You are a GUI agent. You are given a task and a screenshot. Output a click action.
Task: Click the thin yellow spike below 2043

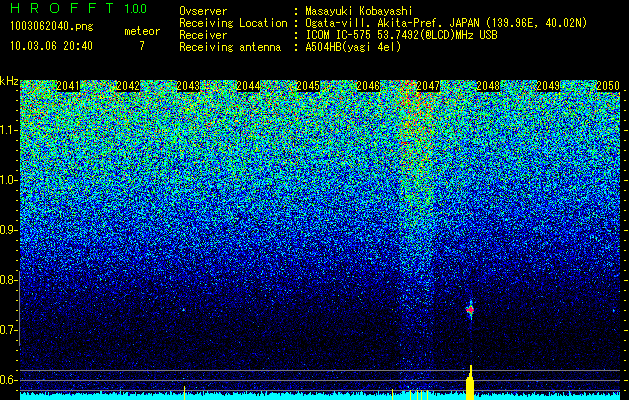[184, 393]
